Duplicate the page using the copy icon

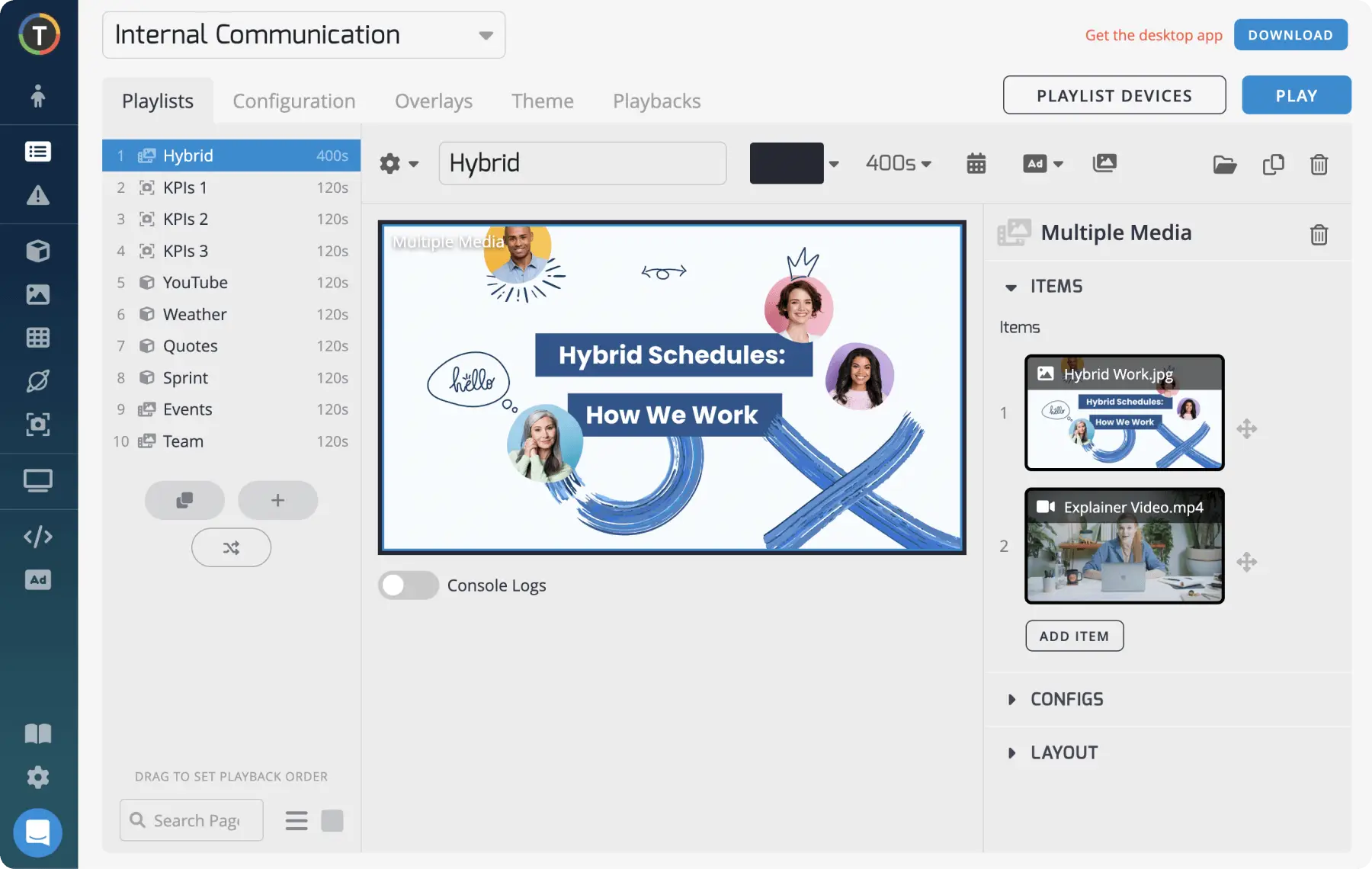1273,165
